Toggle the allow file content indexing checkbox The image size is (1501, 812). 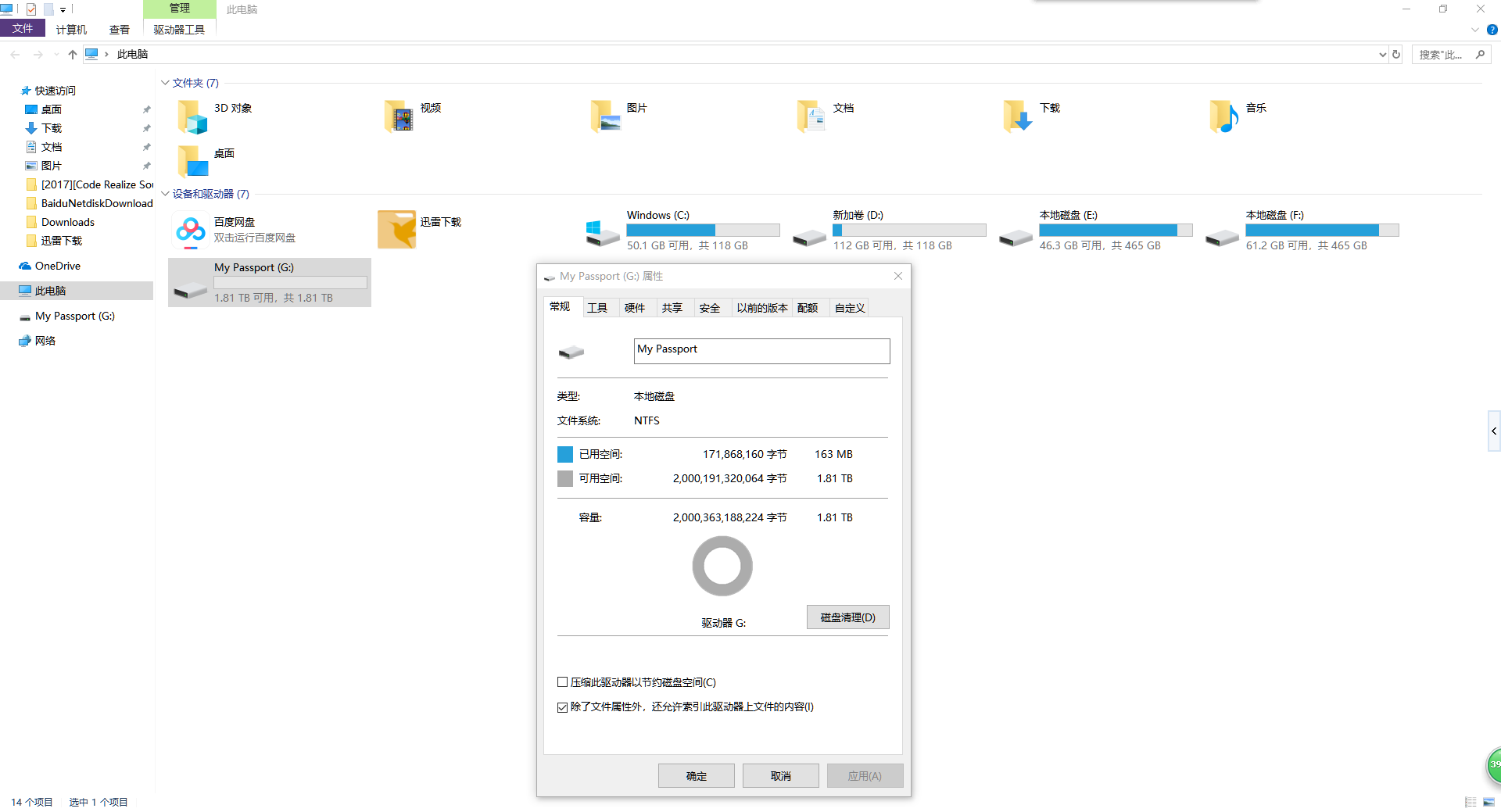(x=562, y=707)
